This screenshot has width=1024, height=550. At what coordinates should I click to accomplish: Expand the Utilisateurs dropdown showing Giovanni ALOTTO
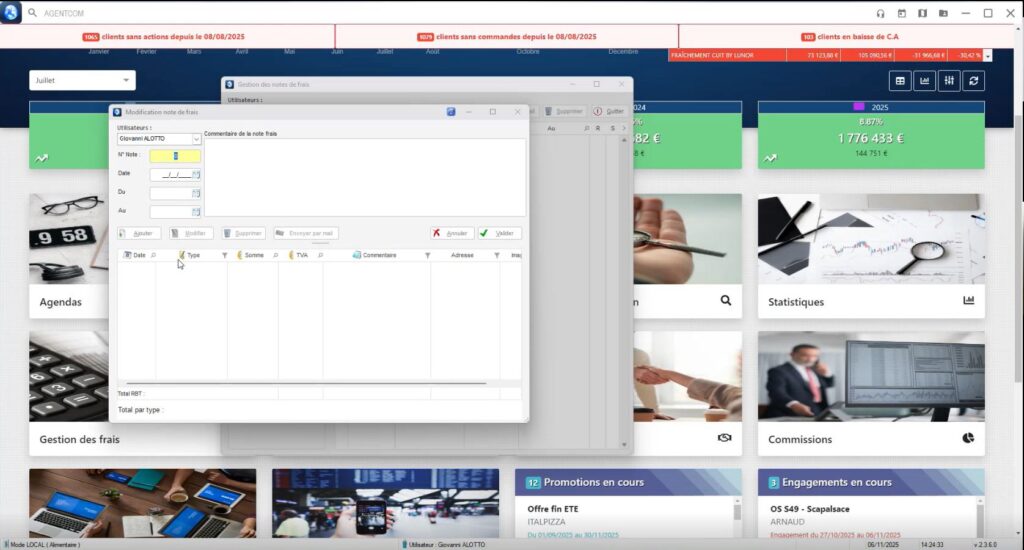pos(196,140)
